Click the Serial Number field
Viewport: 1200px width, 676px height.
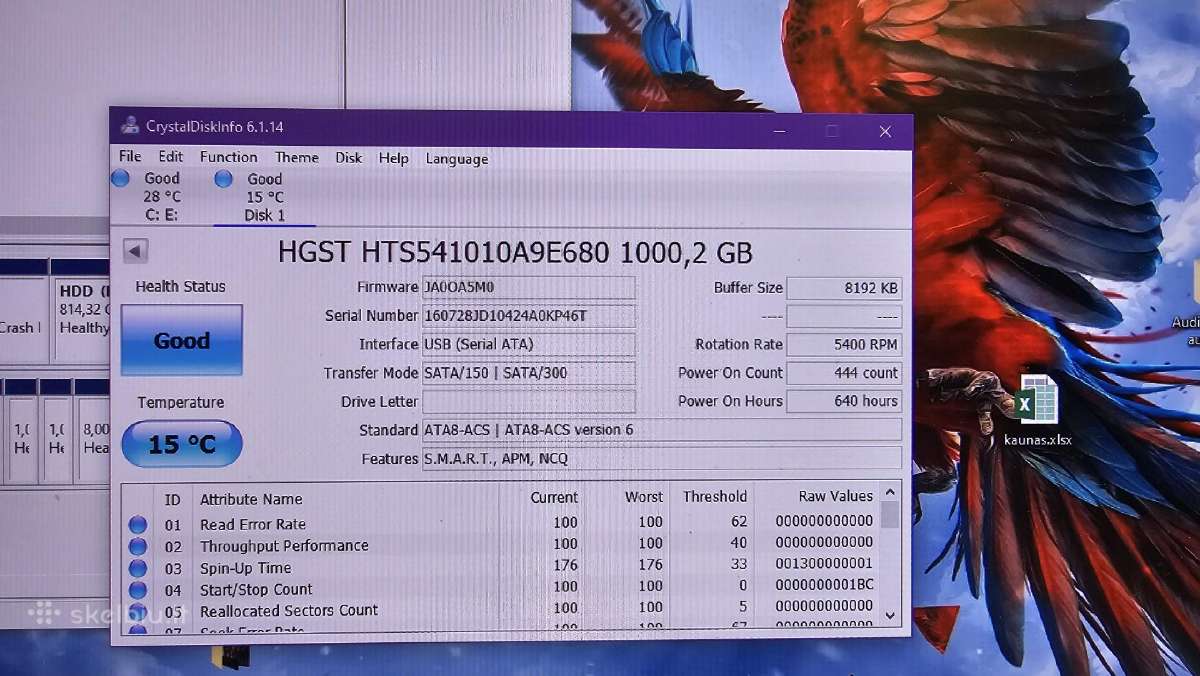tap(528, 316)
